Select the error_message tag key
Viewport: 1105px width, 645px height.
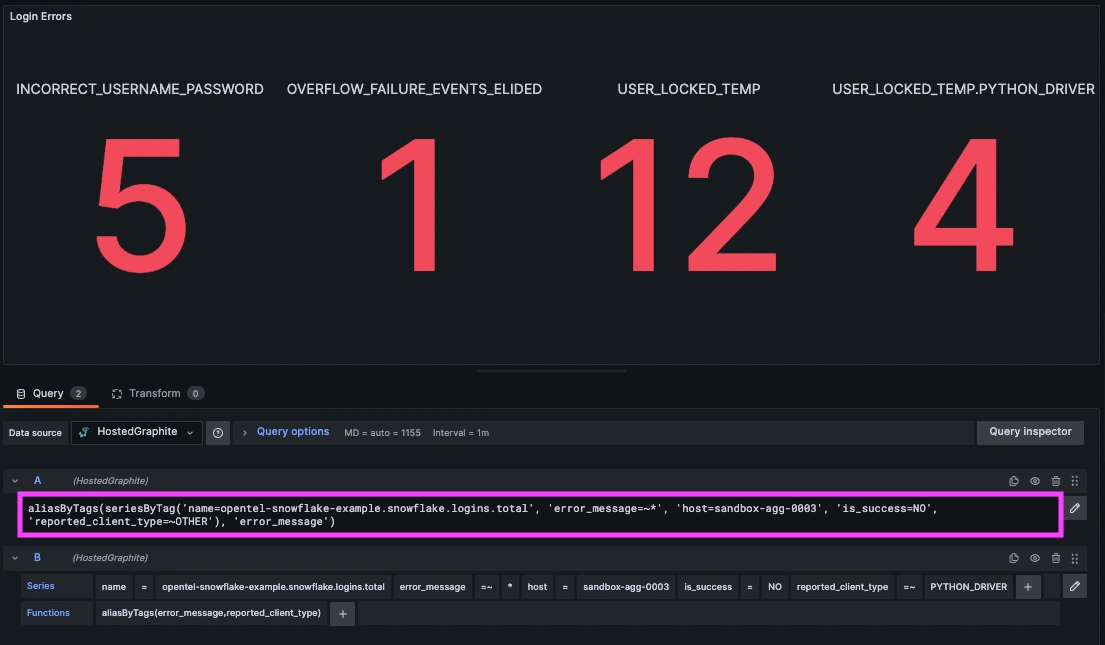(432, 586)
